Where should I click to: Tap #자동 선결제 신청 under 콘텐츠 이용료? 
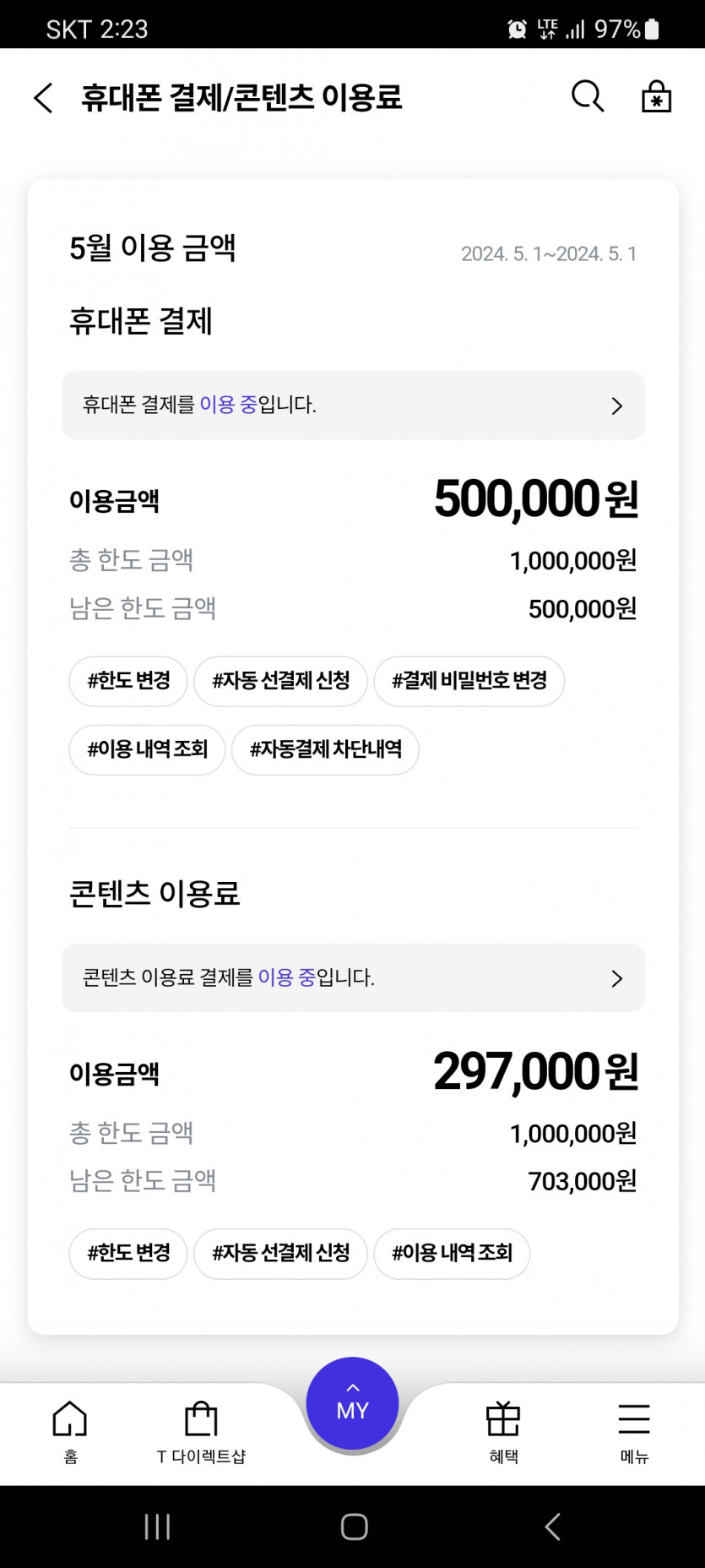[280, 1254]
